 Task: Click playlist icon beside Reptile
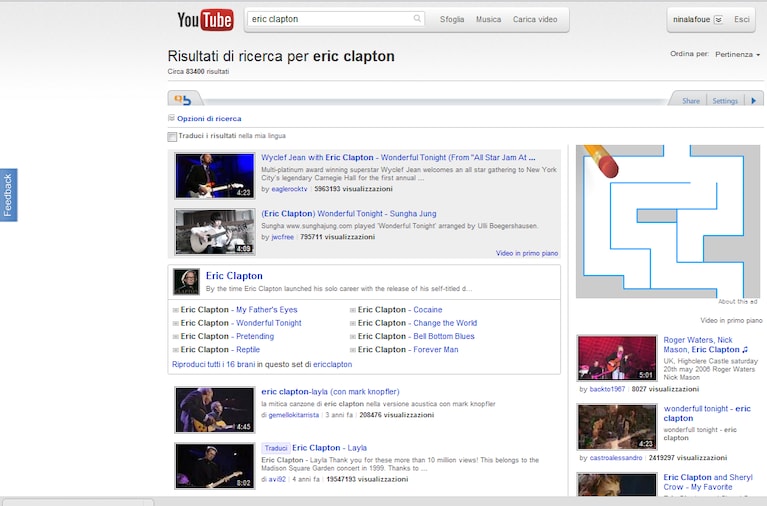coord(176,349)
